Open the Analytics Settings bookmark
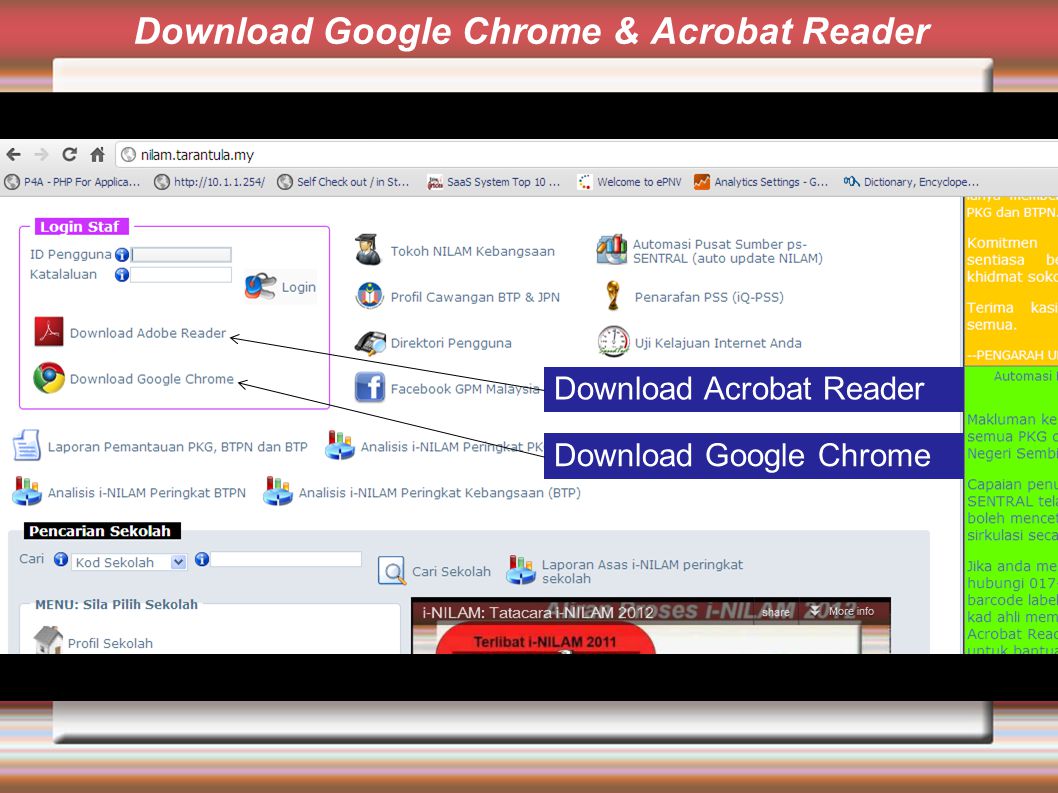This screenshot has width=1058, height=793. tap(761, 182)
